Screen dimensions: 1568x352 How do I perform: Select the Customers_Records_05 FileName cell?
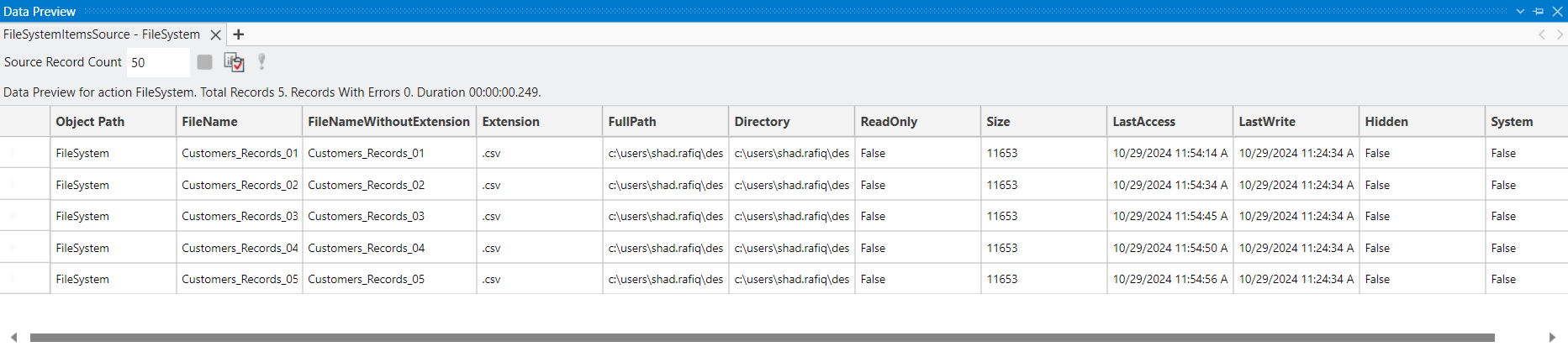[239, 279]
